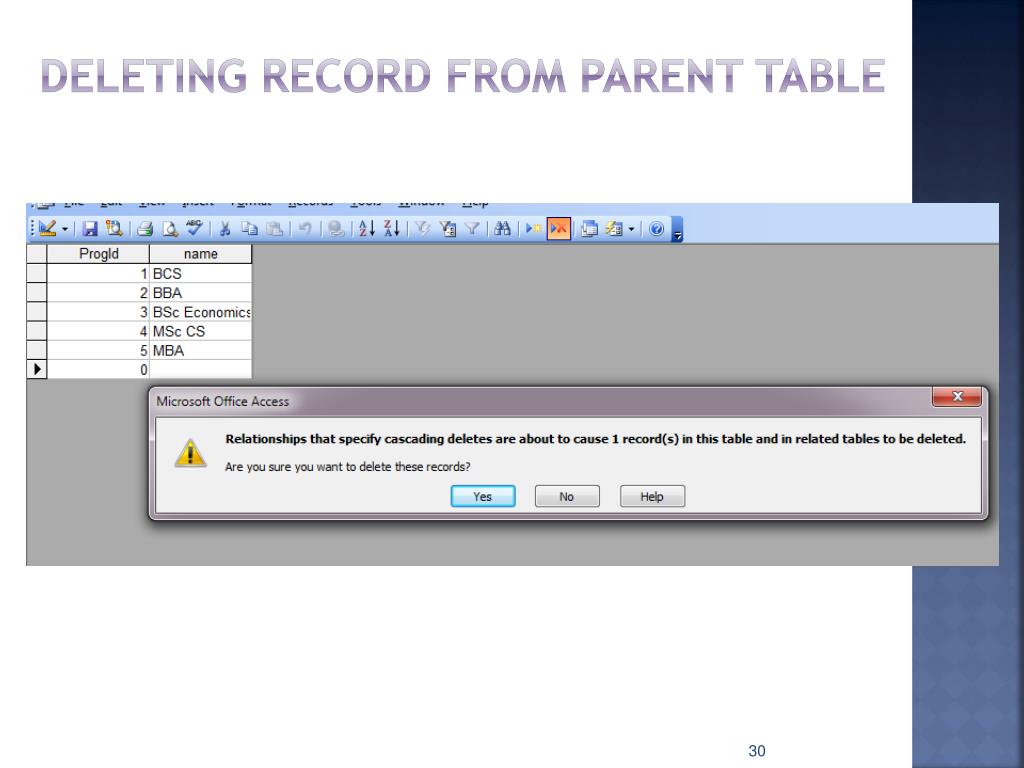The width and height of the screenshot is (1024, 768).
Task: Run the Spelling check icon
Action: point(194,228)
